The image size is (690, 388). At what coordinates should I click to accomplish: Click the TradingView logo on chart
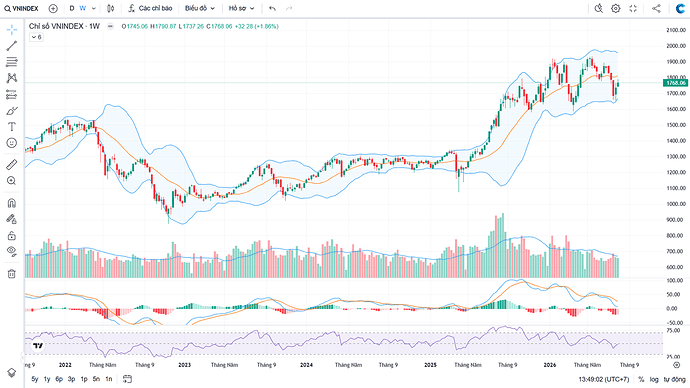point(38,346)
